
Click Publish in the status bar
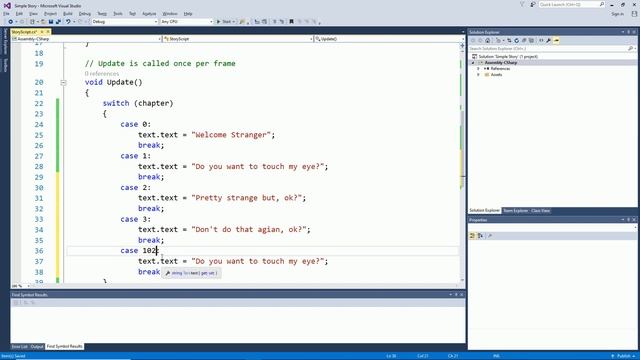click(x=623, y=356)
